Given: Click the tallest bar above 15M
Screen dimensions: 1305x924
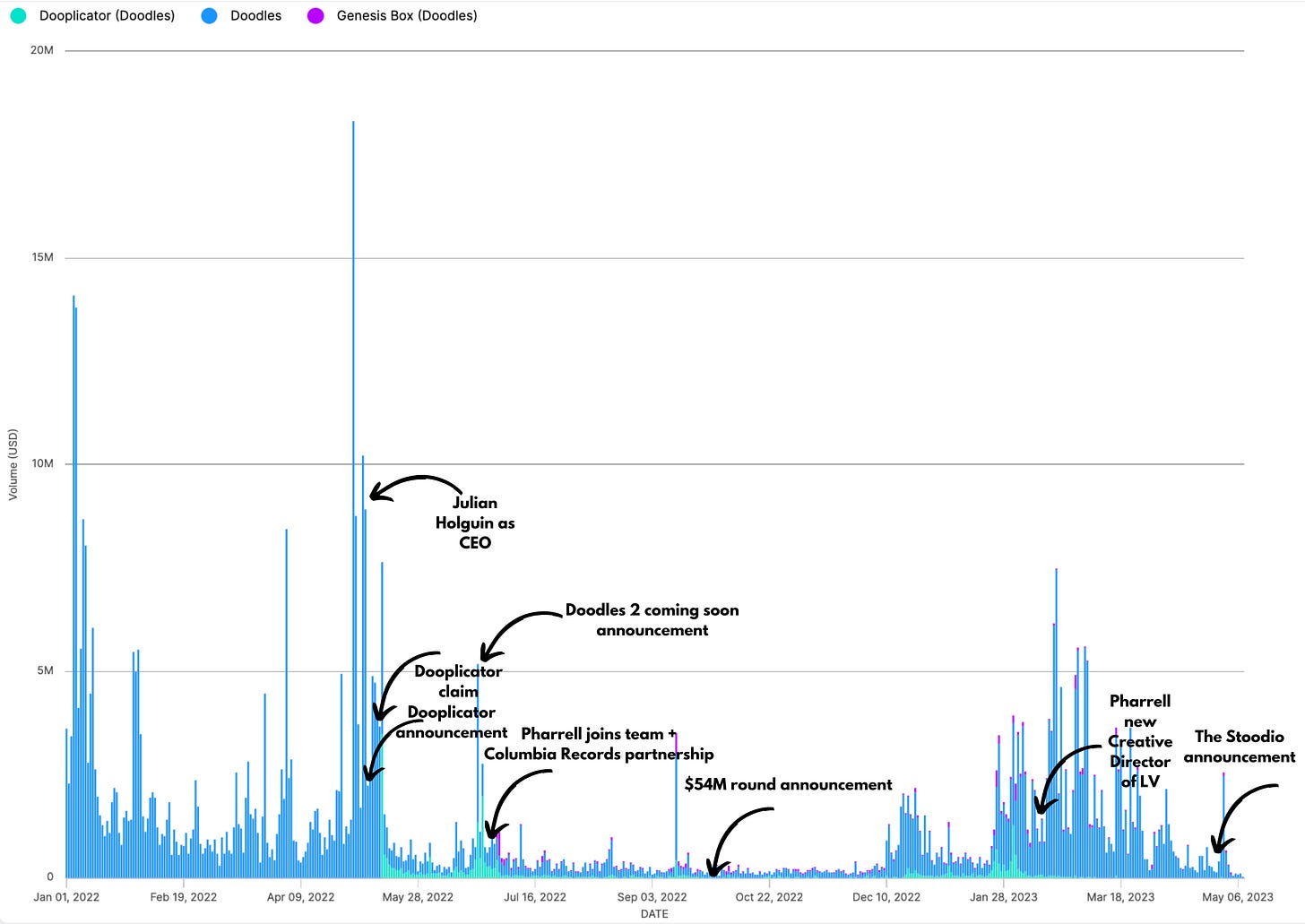Looking at the screenshot, I should coord(353,499).
